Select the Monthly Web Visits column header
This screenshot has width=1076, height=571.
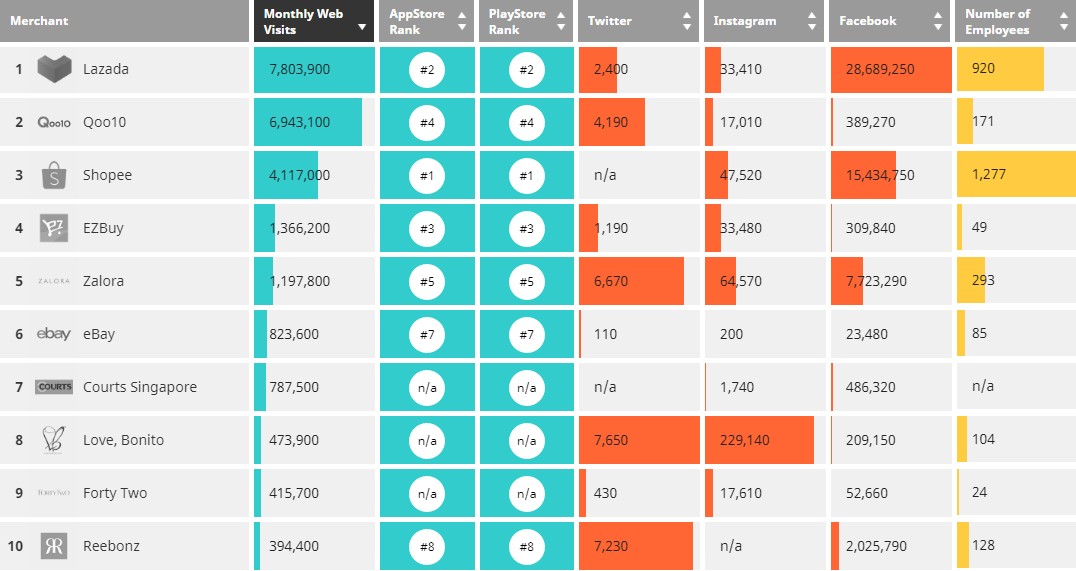click(x=313, y=21)
